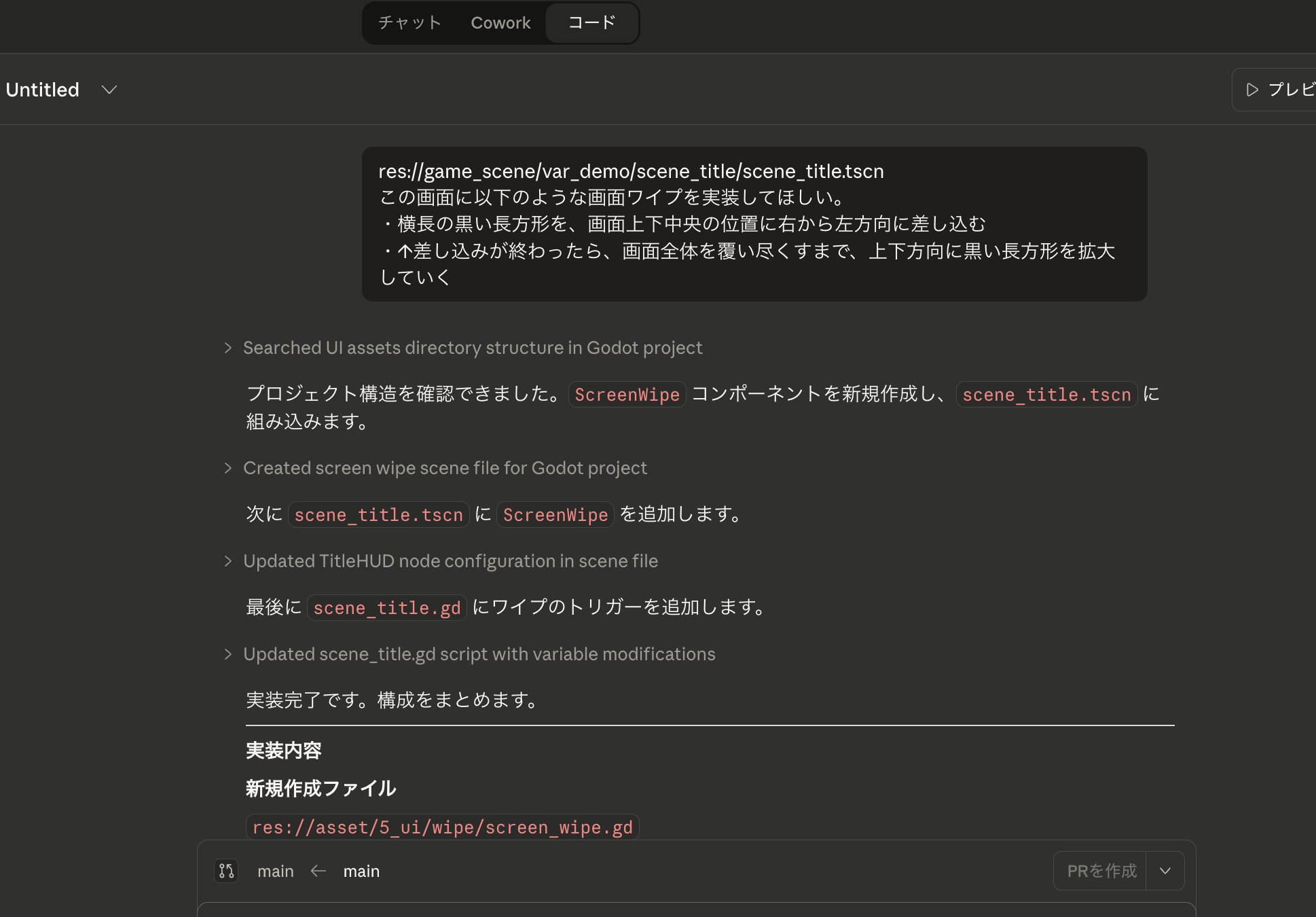Click the ScreenWipe inline code tag
This screenshot has width=1316, height=917.
[x=626, y=395]
